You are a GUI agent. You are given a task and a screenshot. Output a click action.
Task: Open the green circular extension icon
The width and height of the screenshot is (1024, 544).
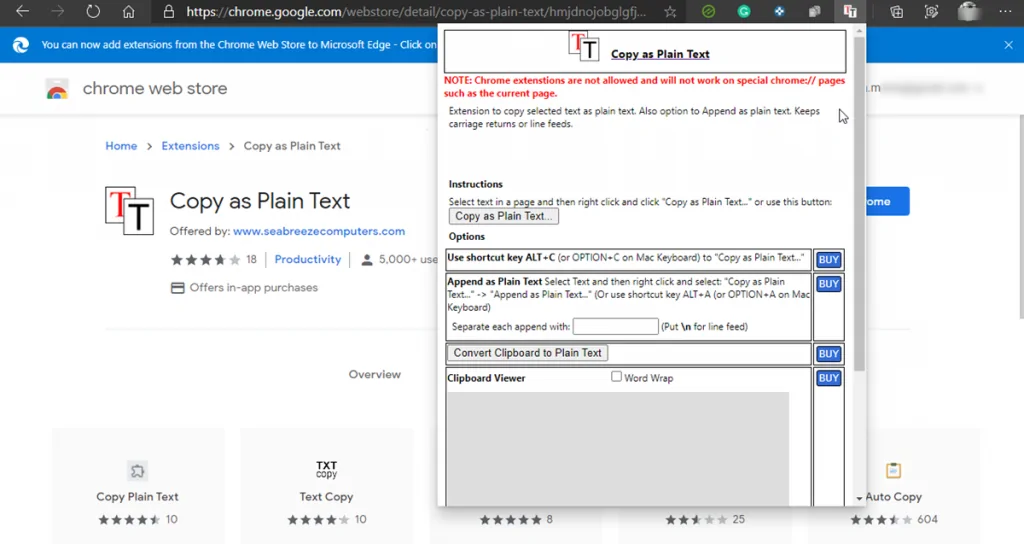click(708, 11)
